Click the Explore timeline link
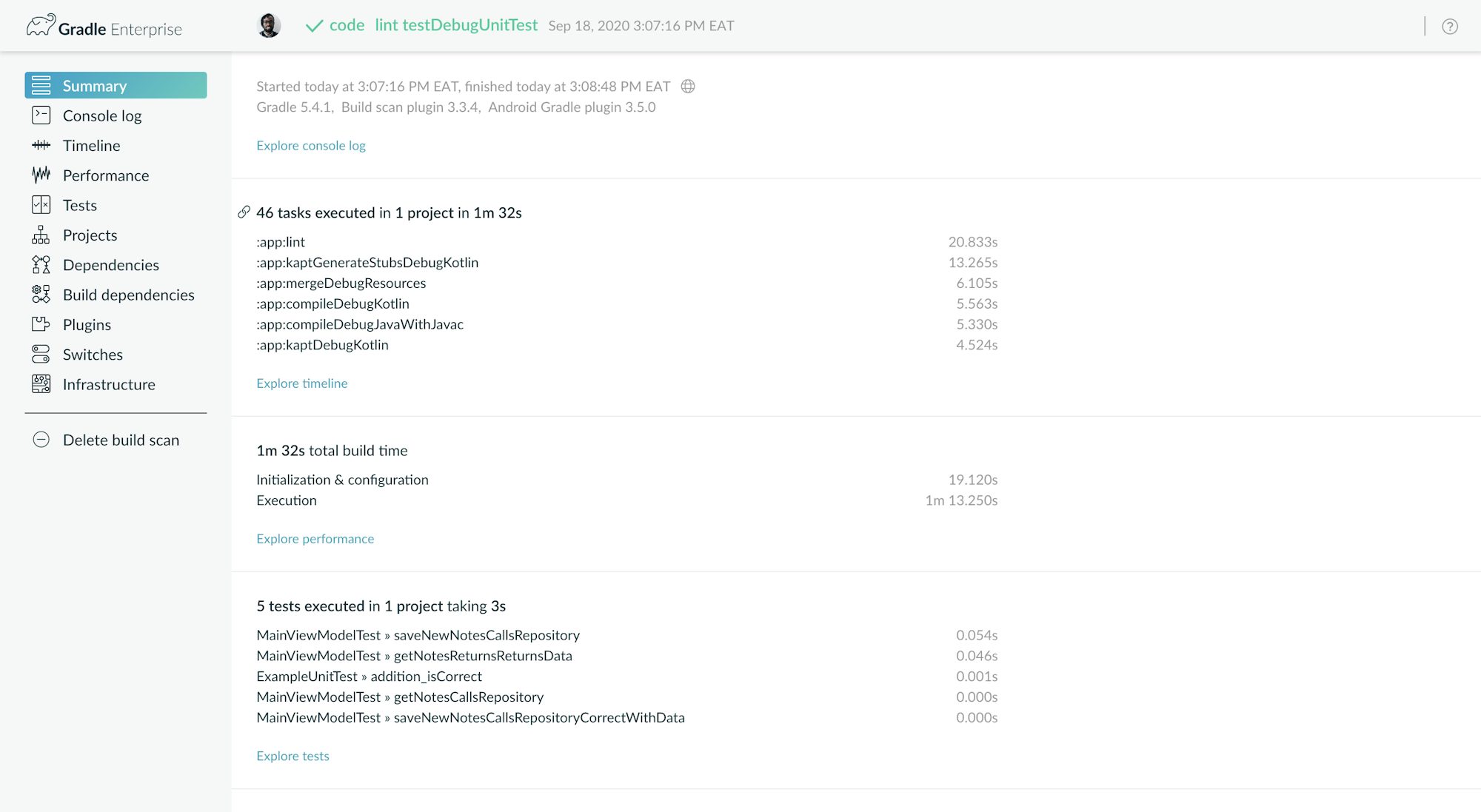This screenshot has width=1481, height=812. coord(301,383)
